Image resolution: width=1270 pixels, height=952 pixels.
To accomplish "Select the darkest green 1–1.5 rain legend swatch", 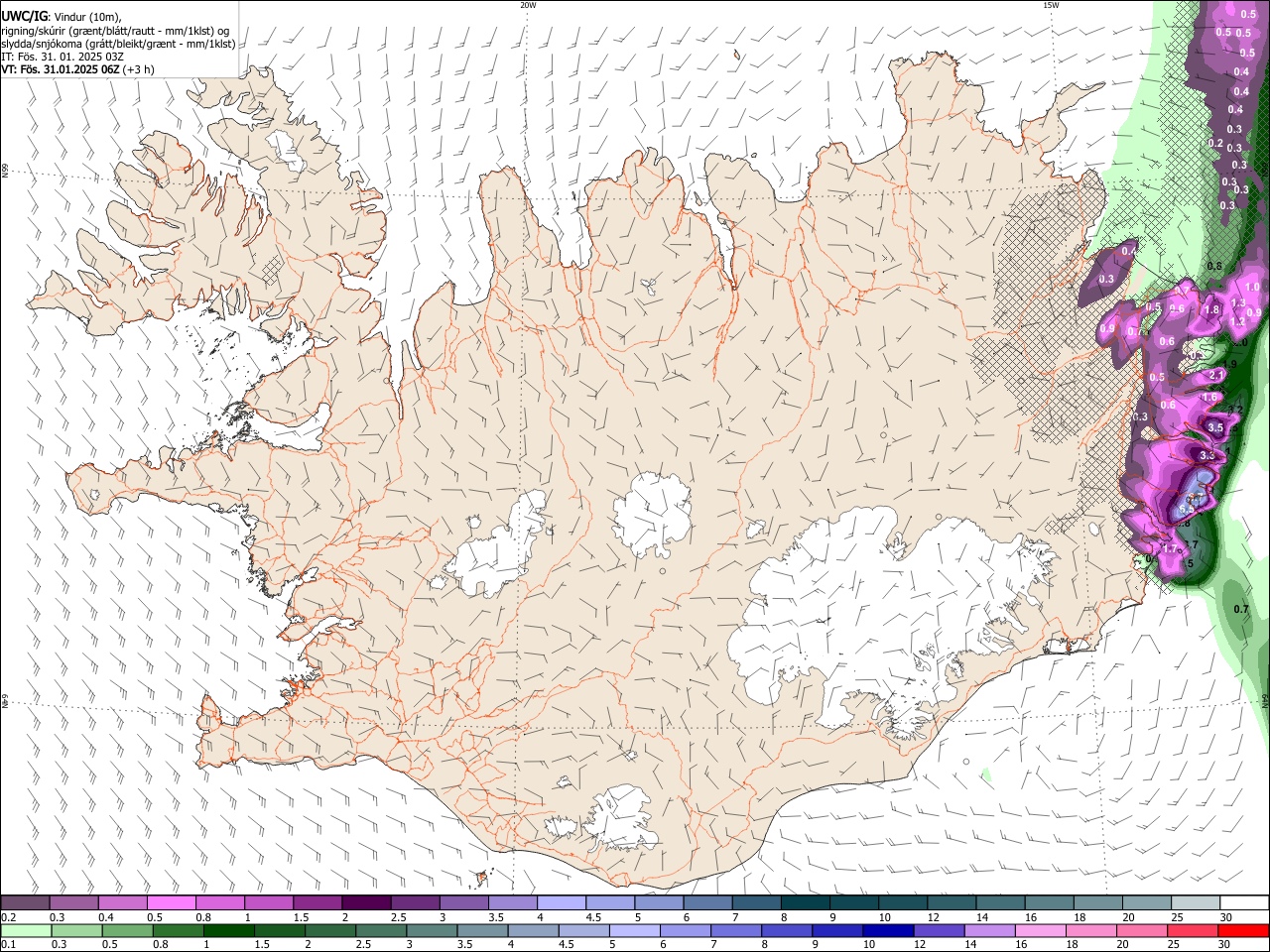I will [x=229, y=930].
